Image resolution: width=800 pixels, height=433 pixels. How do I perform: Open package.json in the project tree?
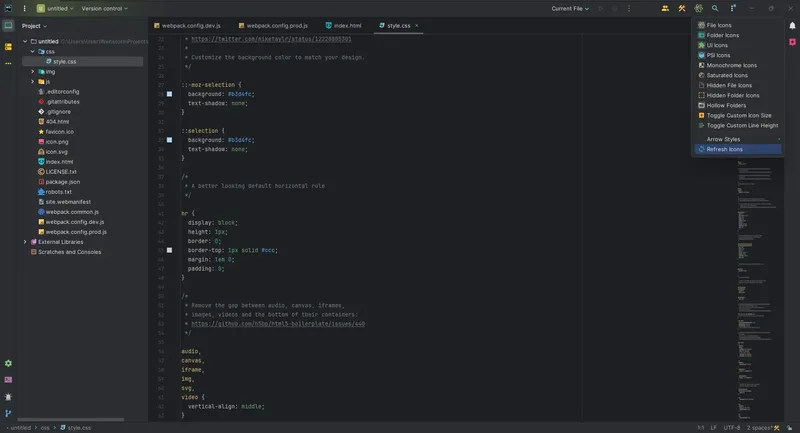(62, 181)
